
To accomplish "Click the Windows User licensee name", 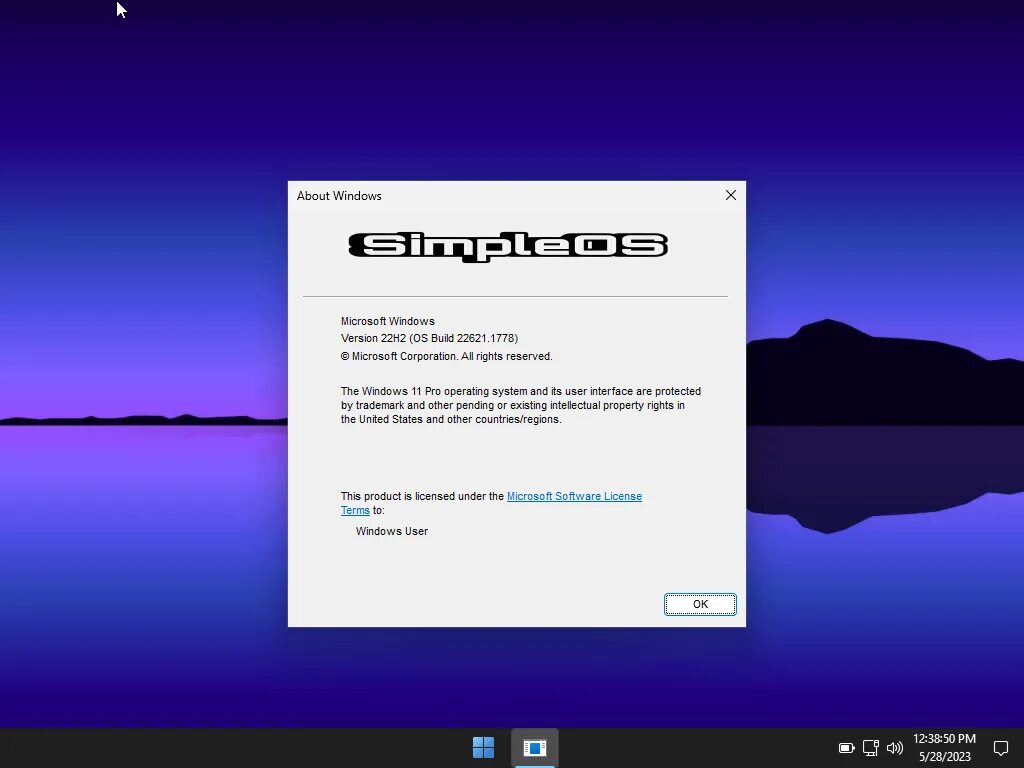I will coord(392,532).
